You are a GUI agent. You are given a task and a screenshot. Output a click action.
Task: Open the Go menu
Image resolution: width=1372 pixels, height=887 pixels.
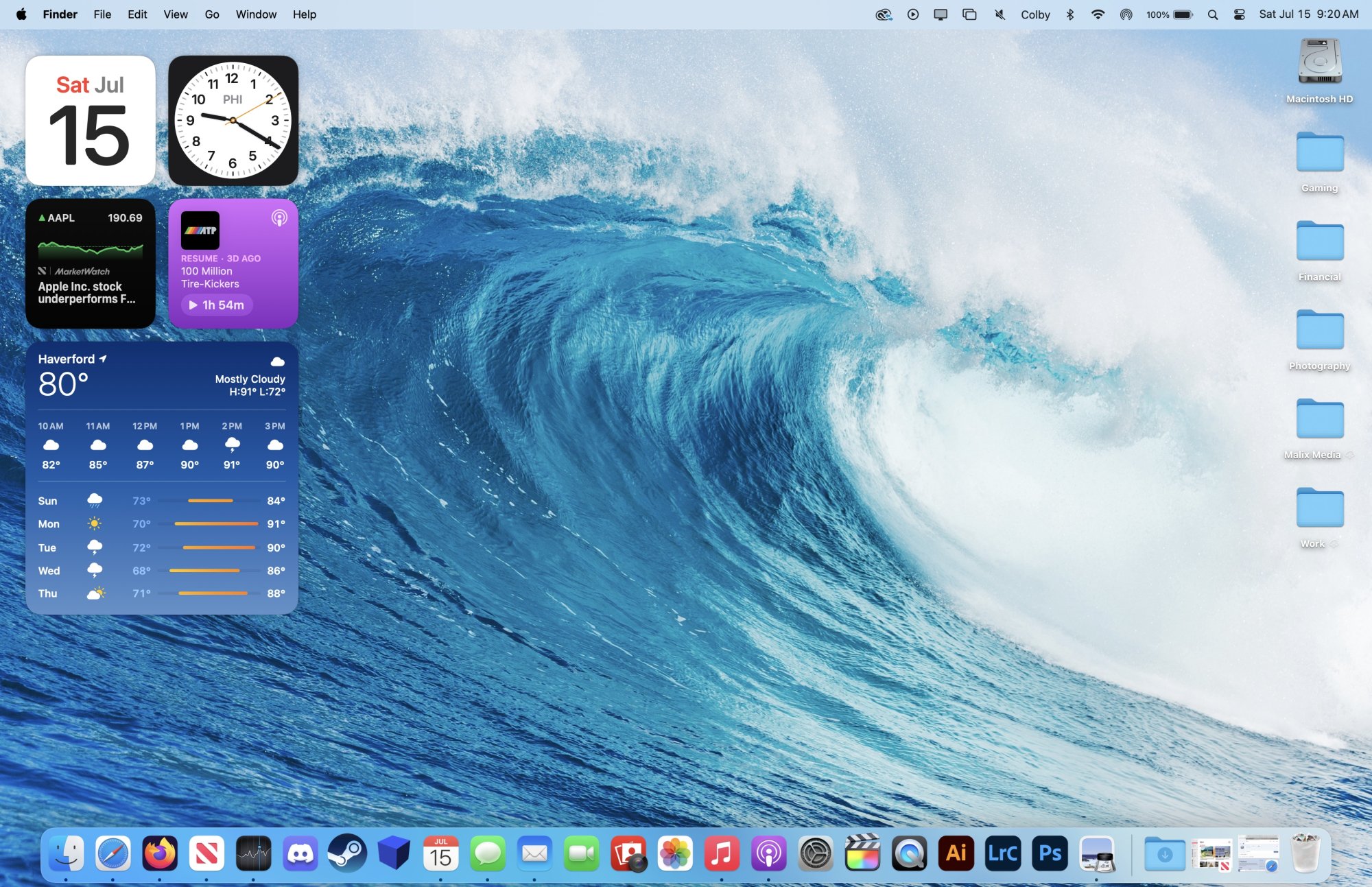pos(212,14)
